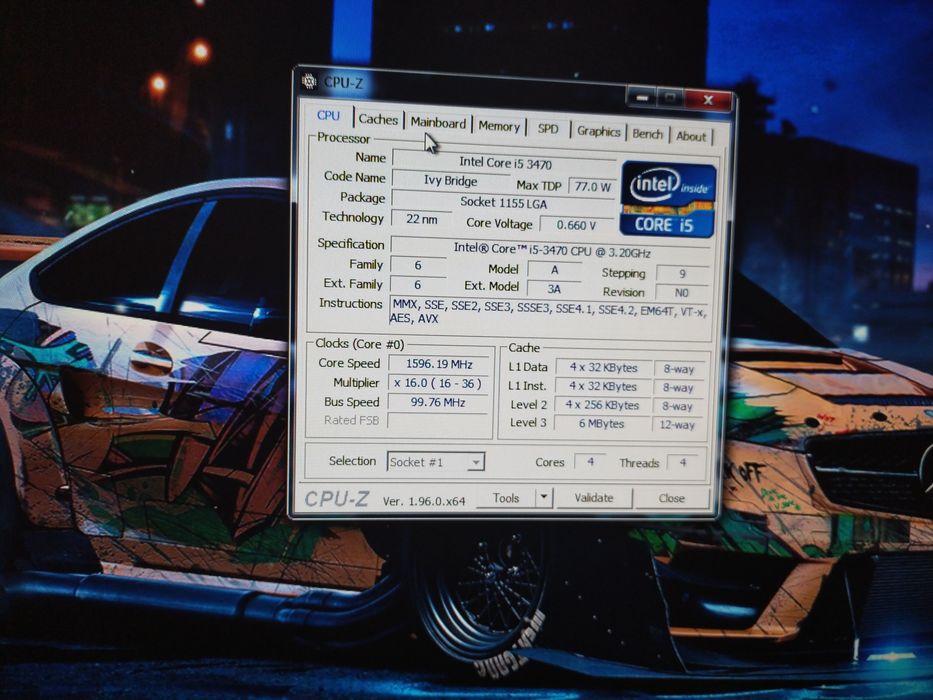Open the Socket #1 selection dropdown
This screenshot has width=933, height=700.
[x=436, y=462]
